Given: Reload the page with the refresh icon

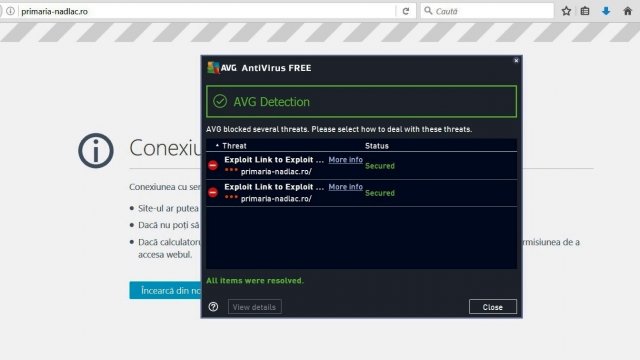Looking at the screenshot, I should (x=406, y=11).
